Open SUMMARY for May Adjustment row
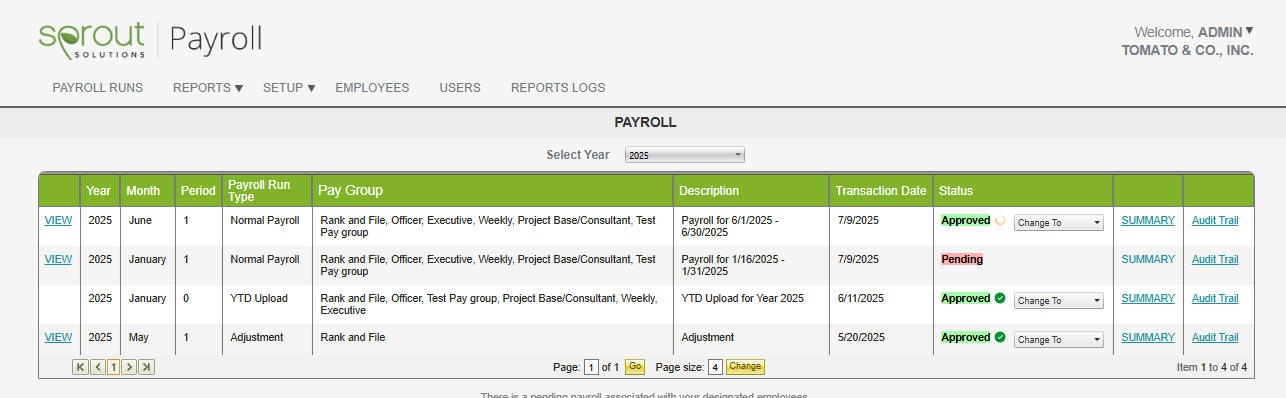The image size is (1286, 398). tap(1148, 337)
